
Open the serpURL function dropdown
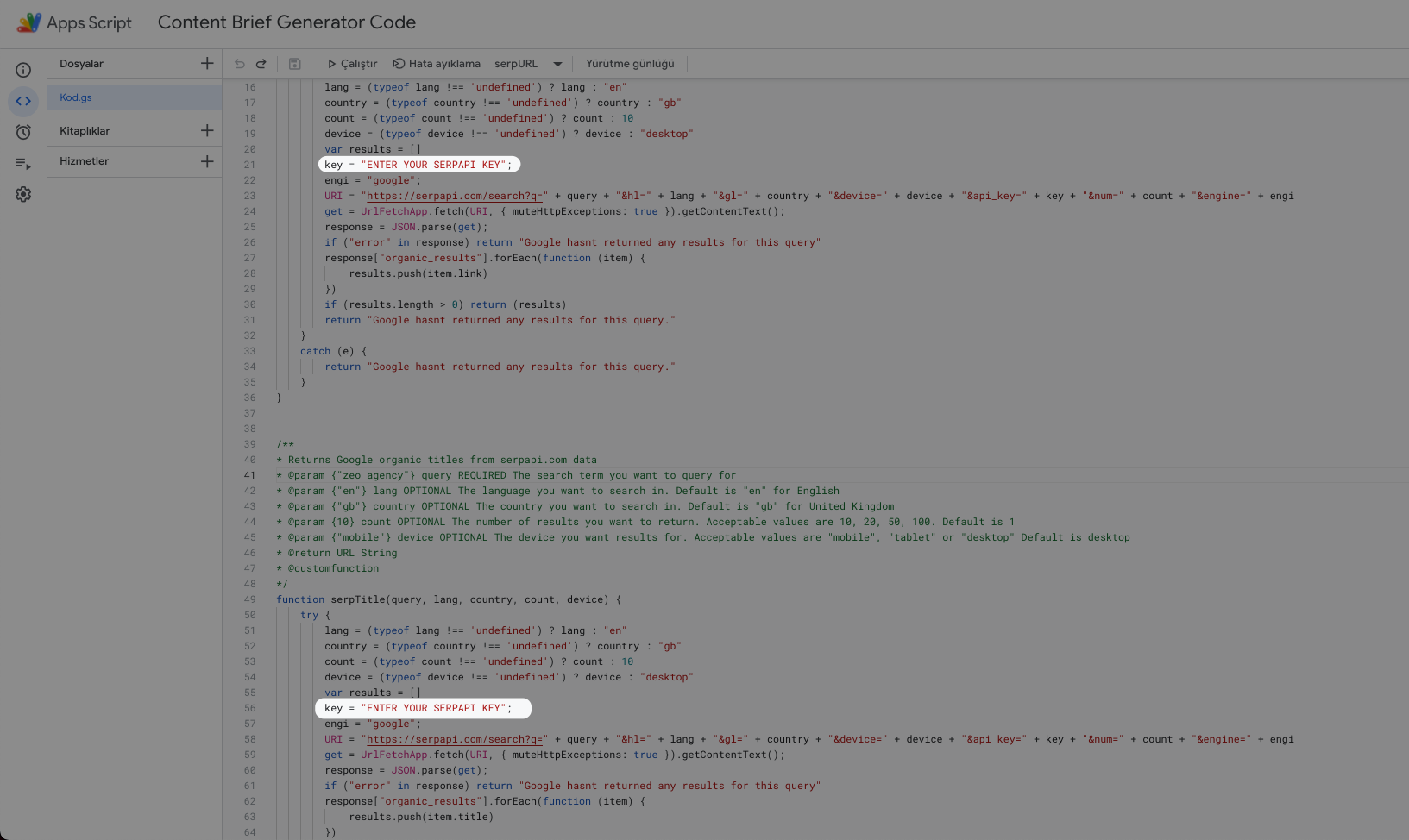(528, 64)
